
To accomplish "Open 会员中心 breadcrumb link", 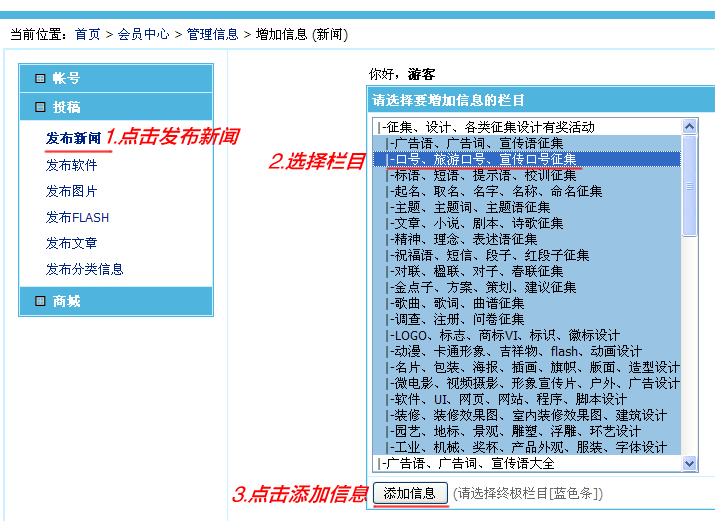I will pos(143,34).
